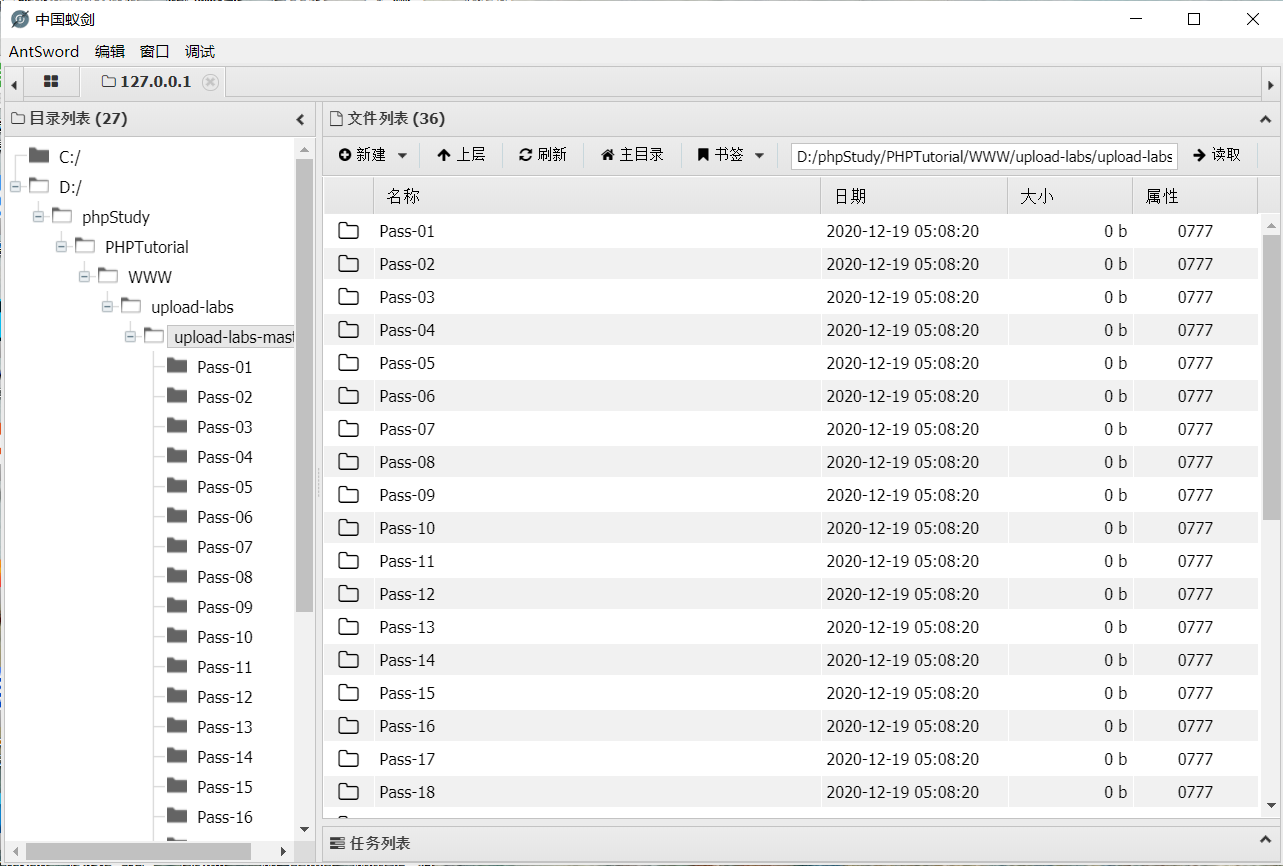Viewport: 1283px width, 866px height.
Task: Click the directory path input field
Action: [x=984, y=156]
